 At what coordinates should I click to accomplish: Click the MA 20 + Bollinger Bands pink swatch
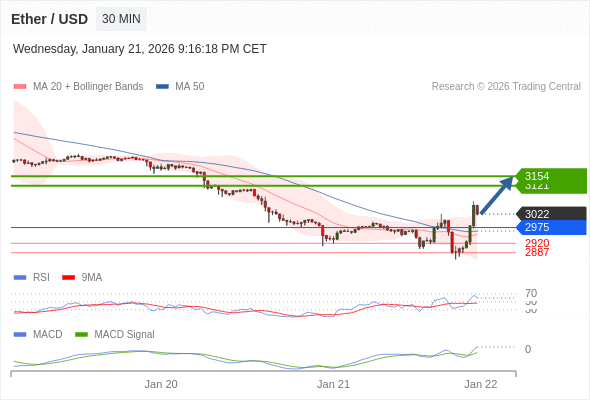(x=20, y=87)
